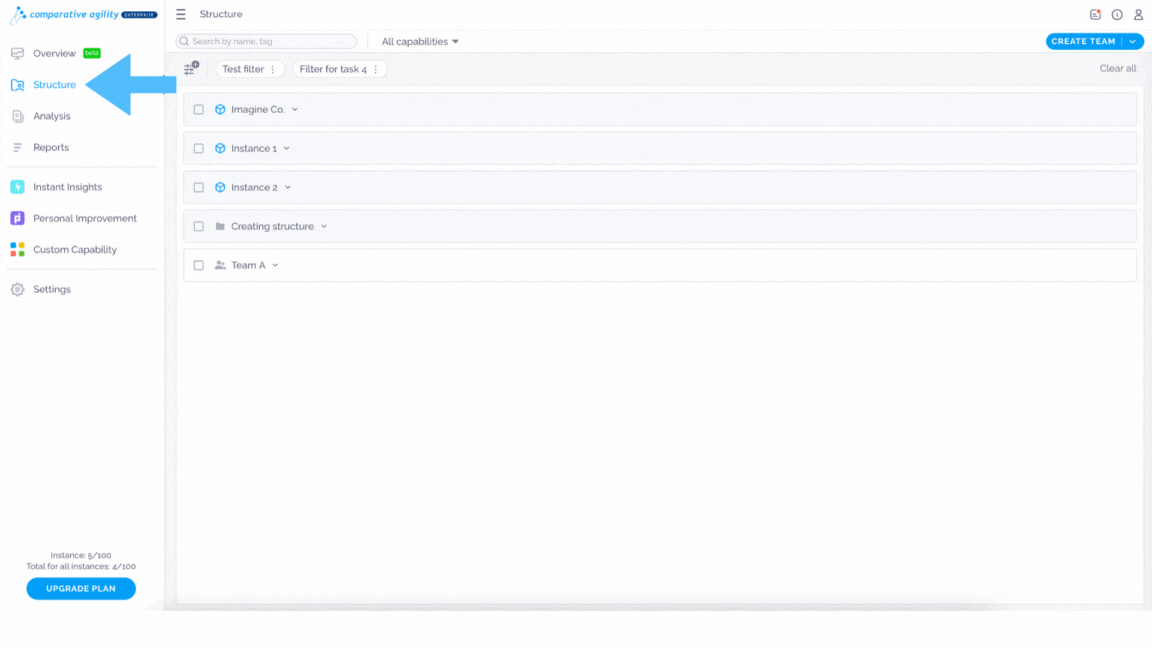Open the Create Team dropdown arrow
The width and height of the screenshot is (1152, 648).
pyautogui.click(x=1133, y=41)
